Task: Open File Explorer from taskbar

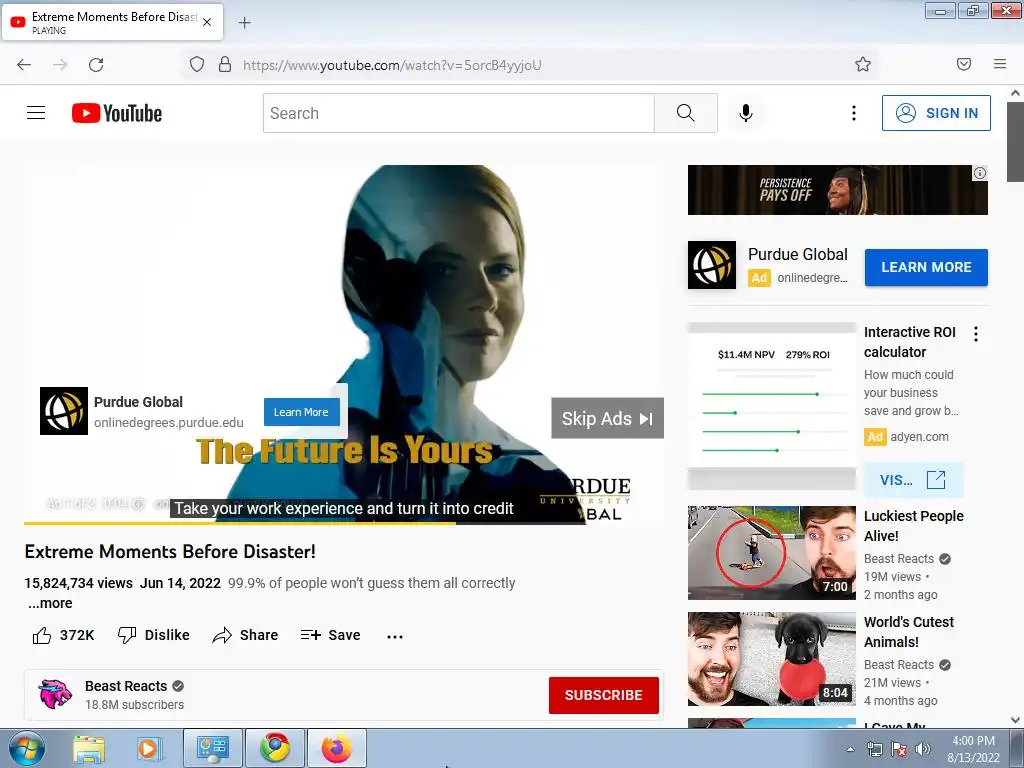Action: [x=89, y=748]
